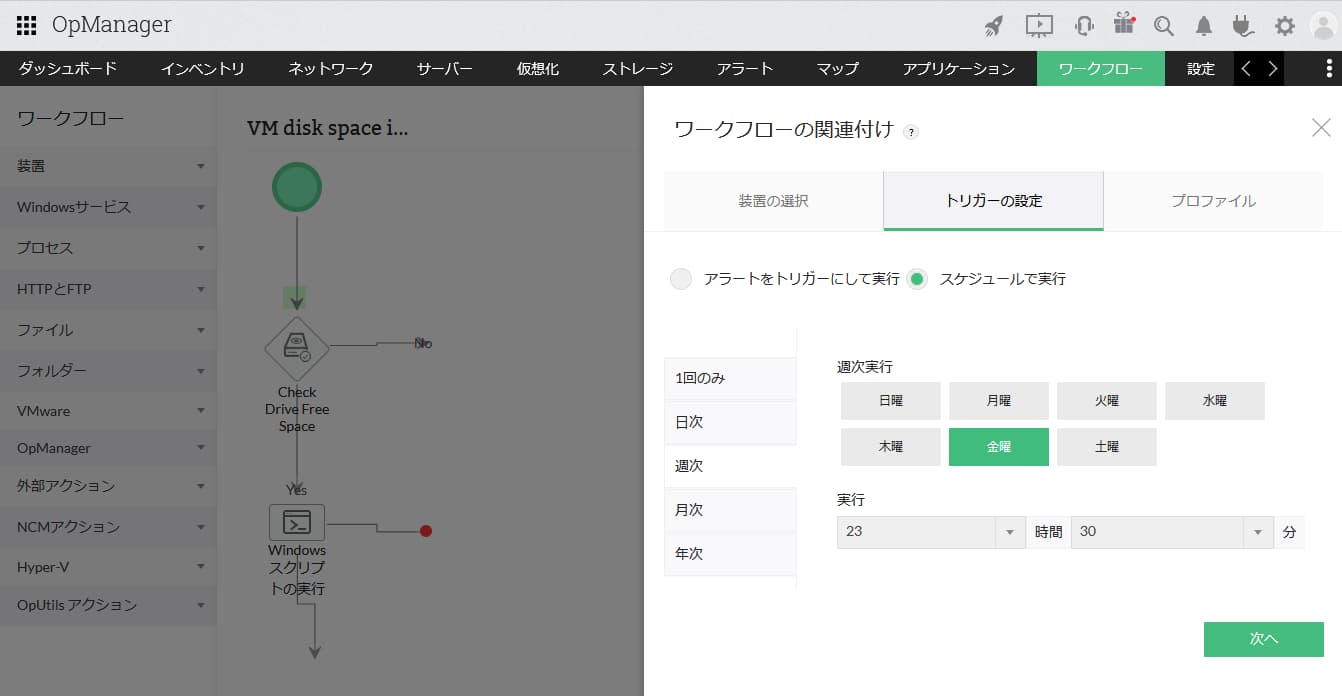Switch to トリガーの設定 tab
This screenshot has width=1342, height=696.
(x=993, y=201)
